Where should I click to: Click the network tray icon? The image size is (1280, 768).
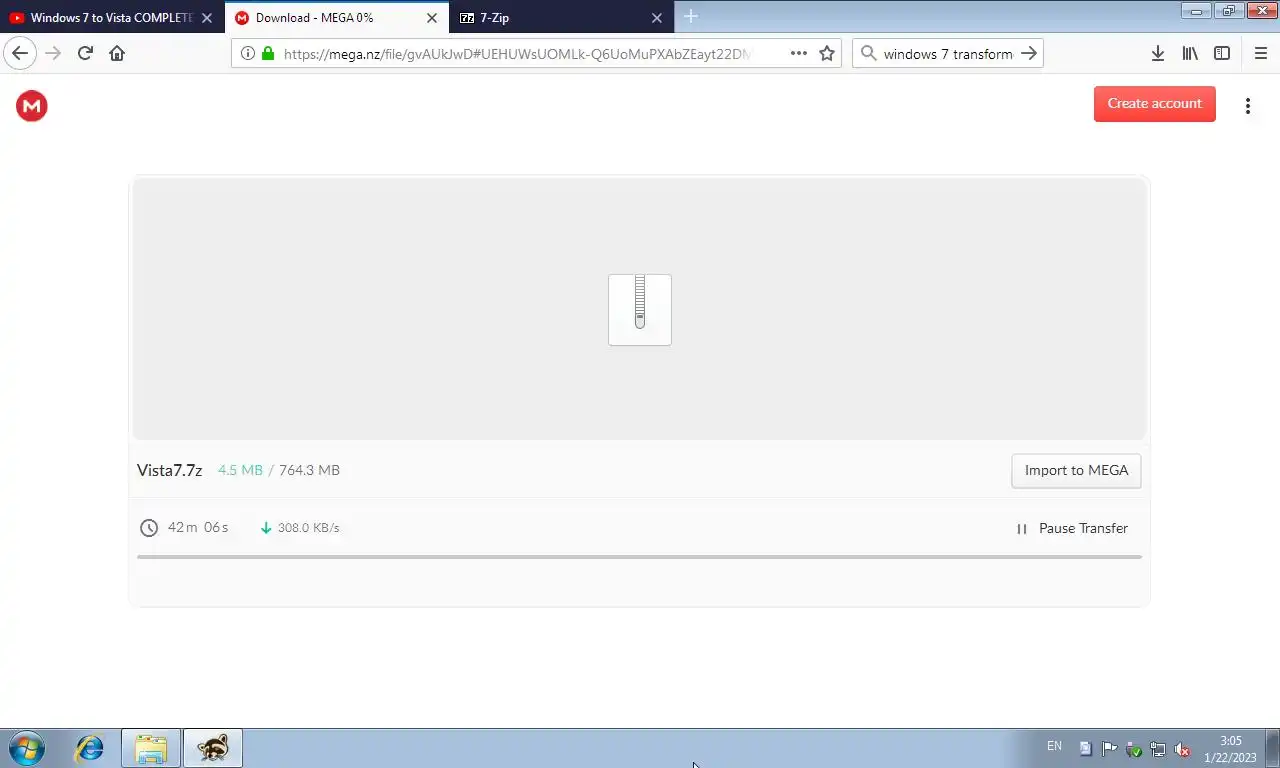1158,748
